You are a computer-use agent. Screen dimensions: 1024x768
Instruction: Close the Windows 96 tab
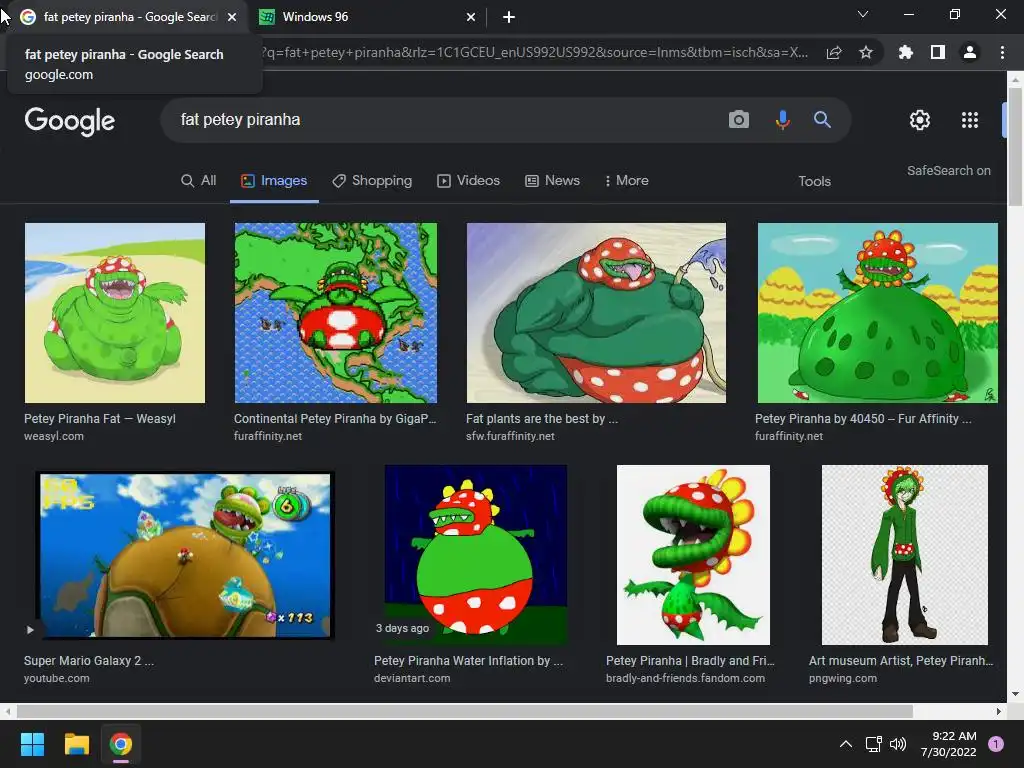[471, 17]
